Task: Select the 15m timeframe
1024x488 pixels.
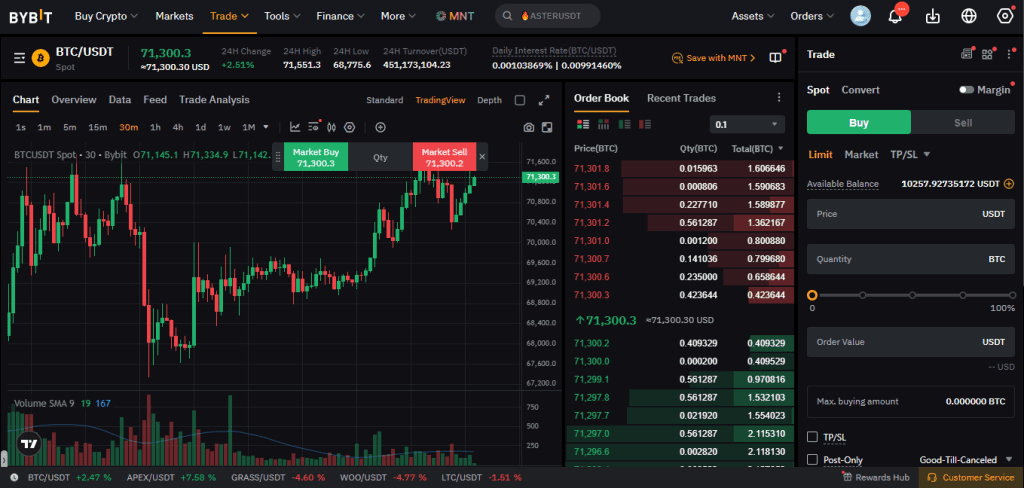Action: point(97,127)
